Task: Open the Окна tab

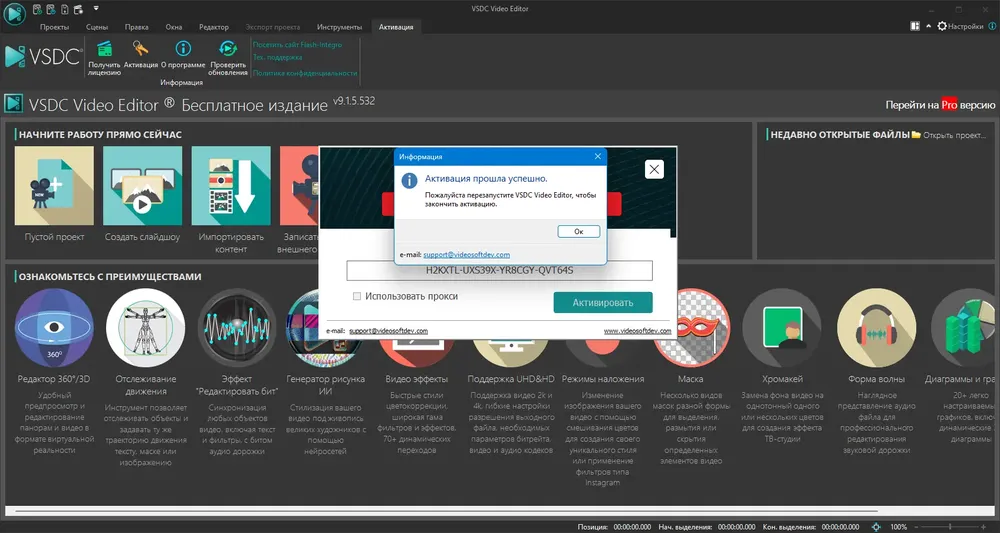Action: coord(173,27)
